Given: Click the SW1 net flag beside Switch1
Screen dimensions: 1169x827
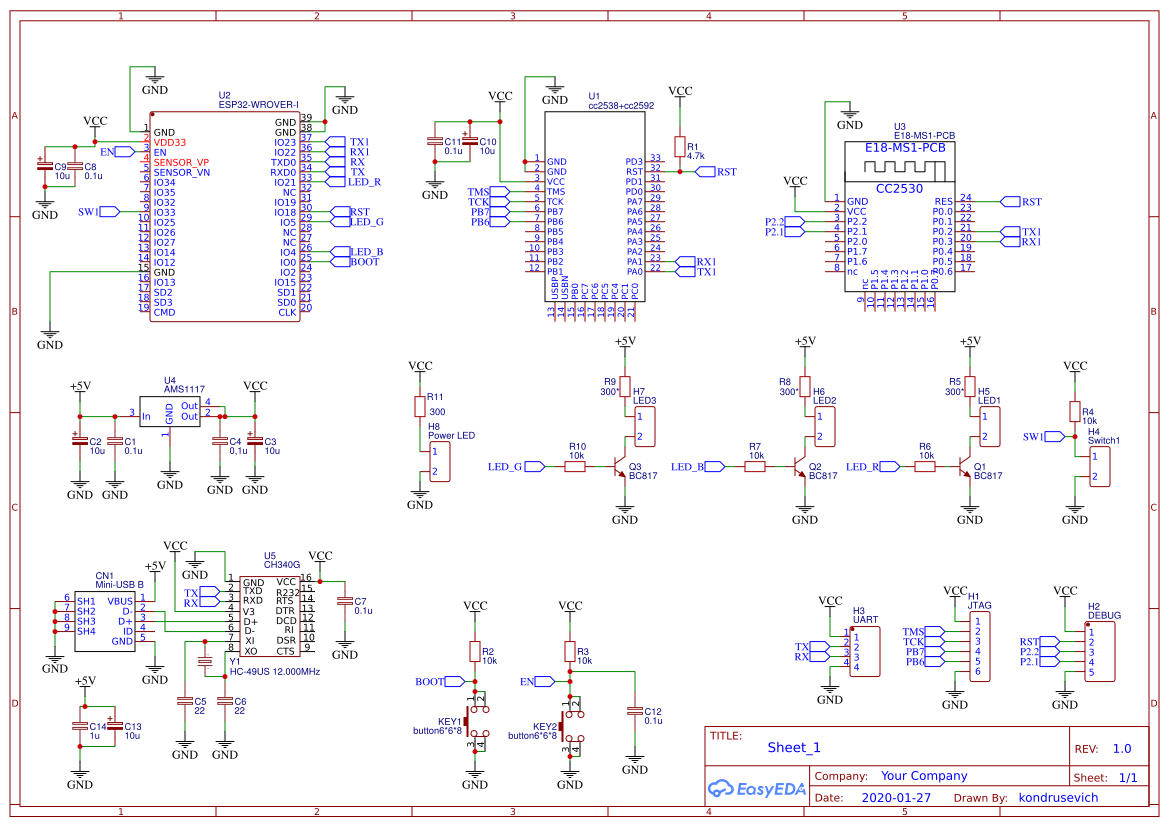Looking at the screenshot, I should (1054, 437).
